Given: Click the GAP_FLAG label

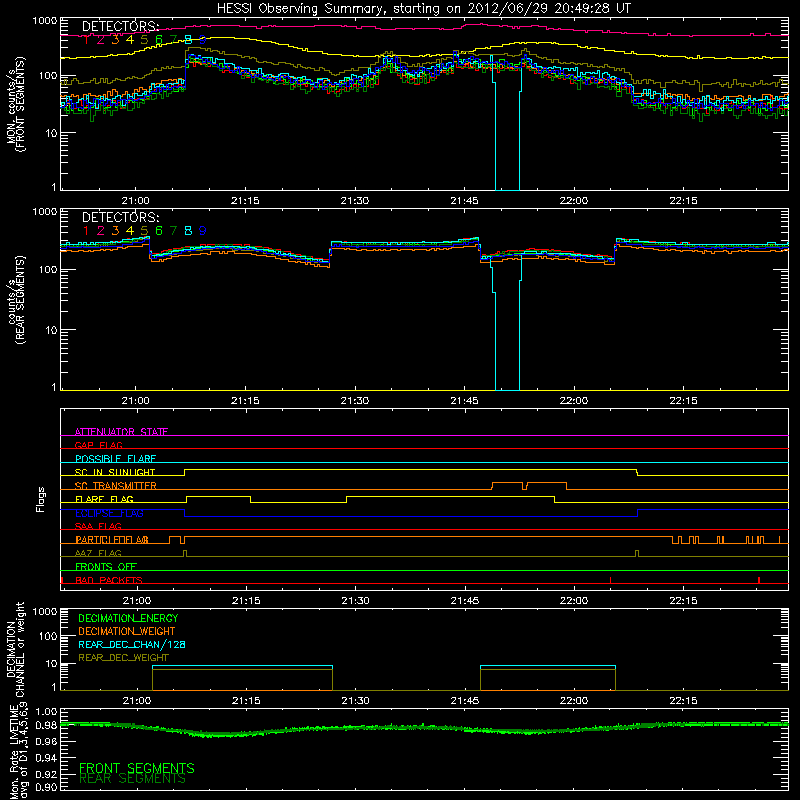Looking at the screenshot, I should 98,445.
